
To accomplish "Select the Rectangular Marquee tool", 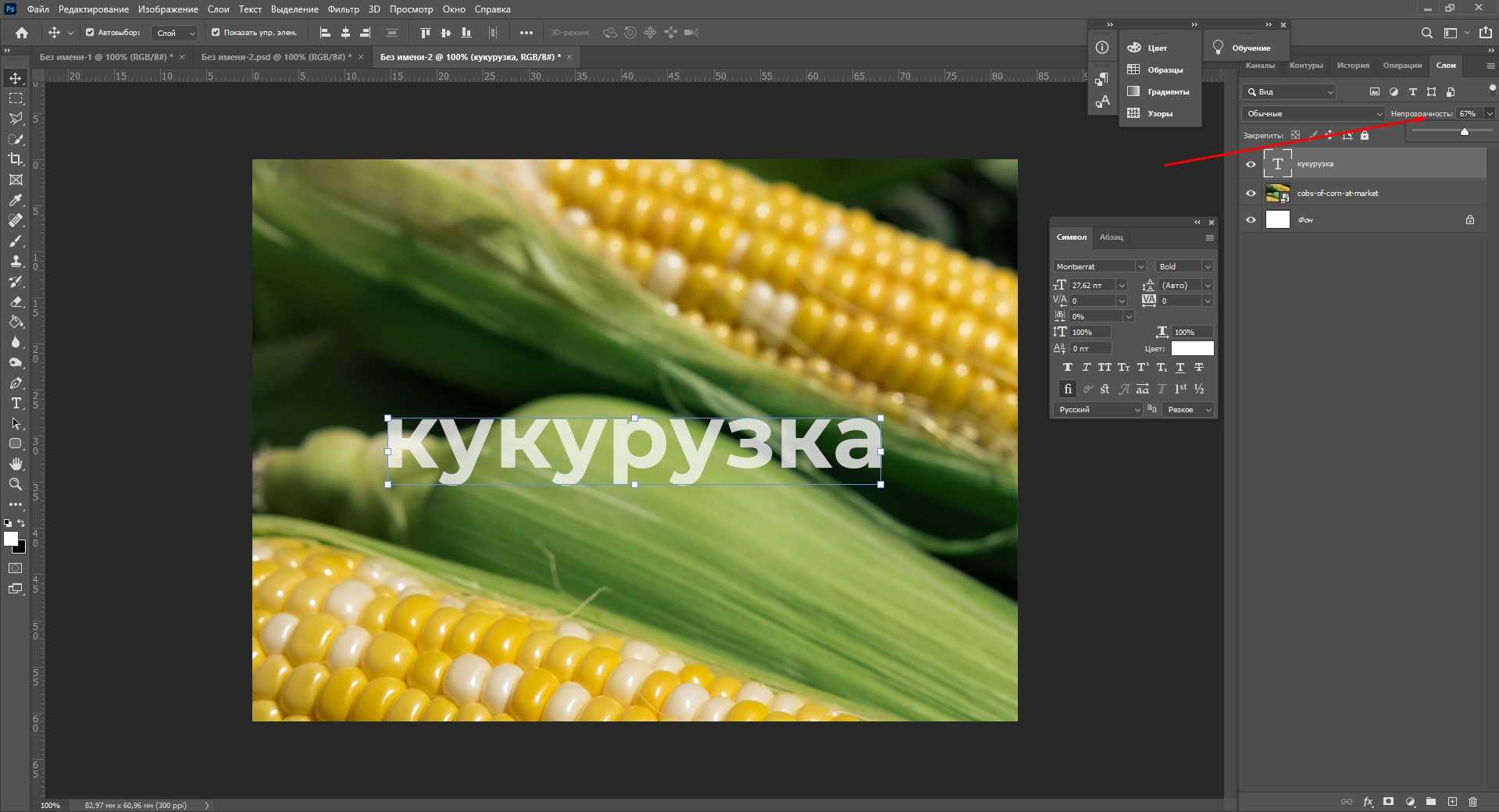I will (x=16, y=99).
